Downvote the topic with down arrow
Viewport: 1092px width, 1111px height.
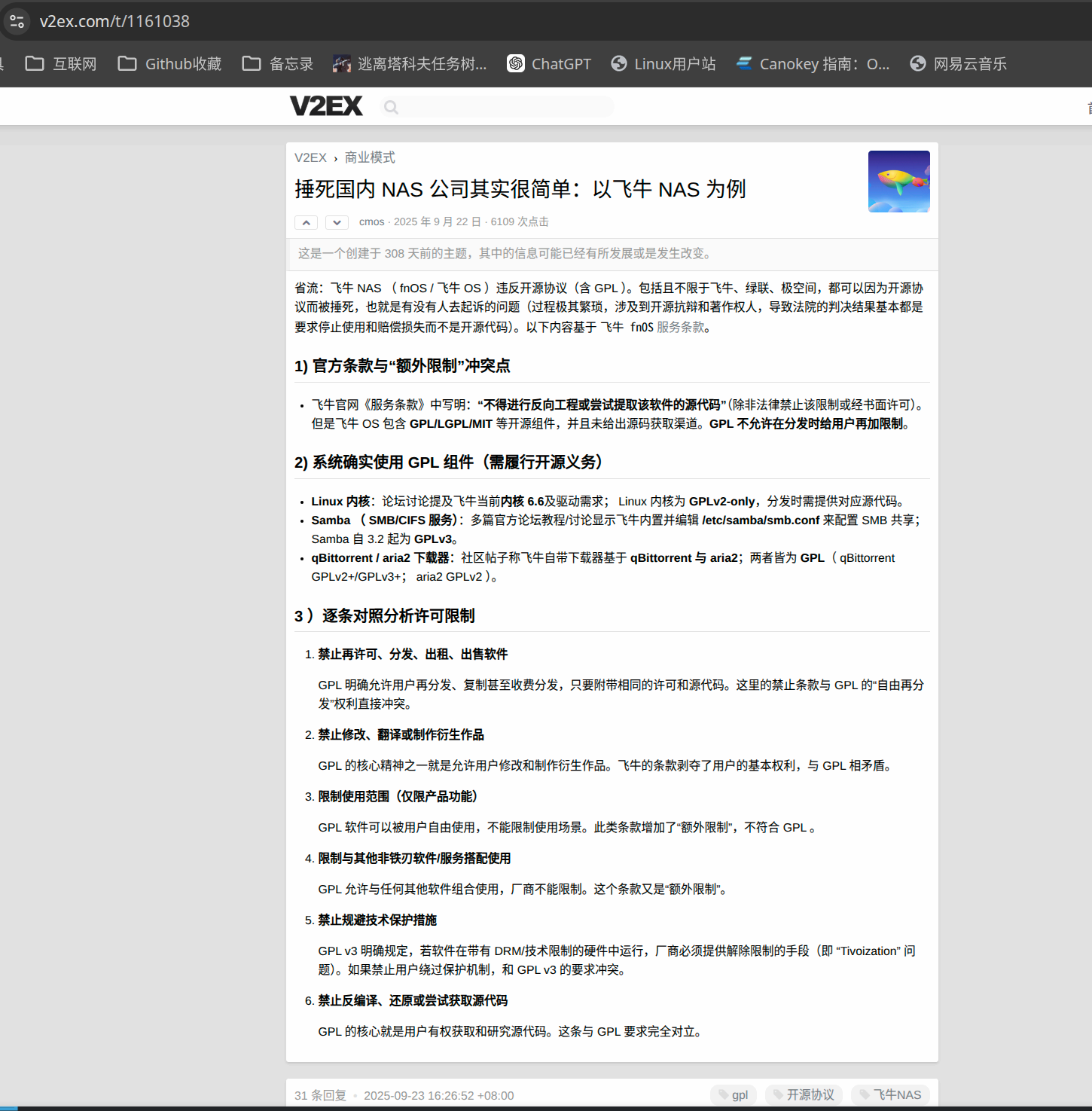point(337,222)
